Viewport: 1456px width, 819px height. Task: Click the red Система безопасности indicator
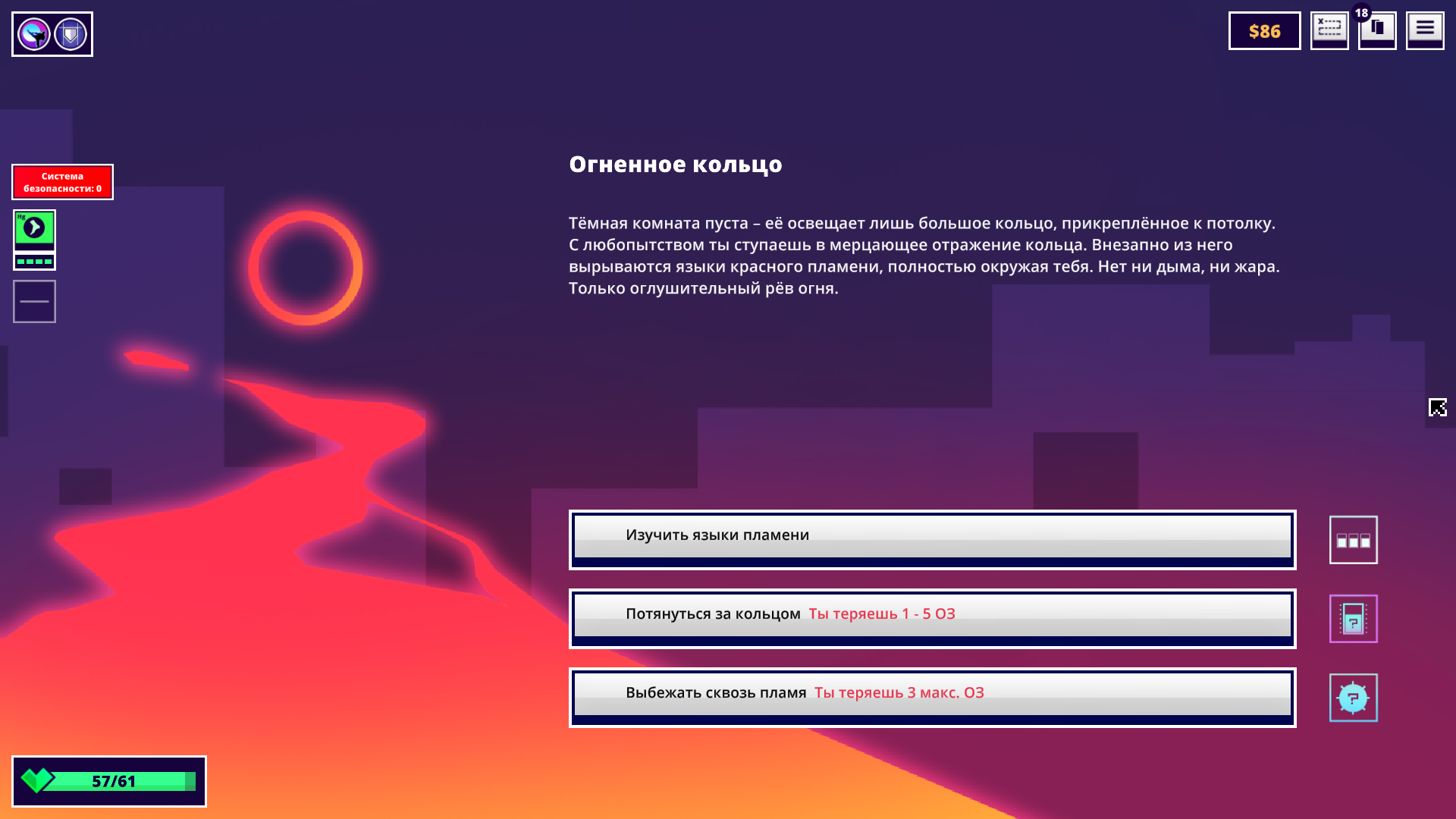62,182
